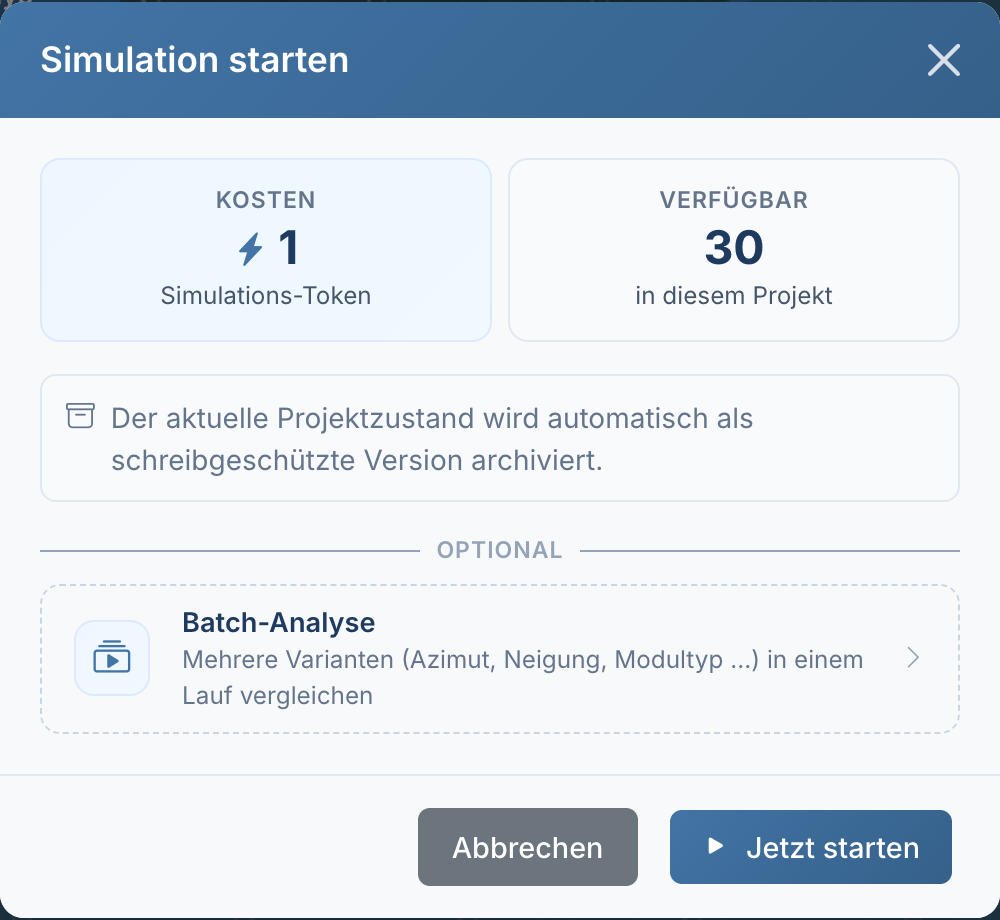
Task: Click the archive box icon
Action: tap(80, 416)
